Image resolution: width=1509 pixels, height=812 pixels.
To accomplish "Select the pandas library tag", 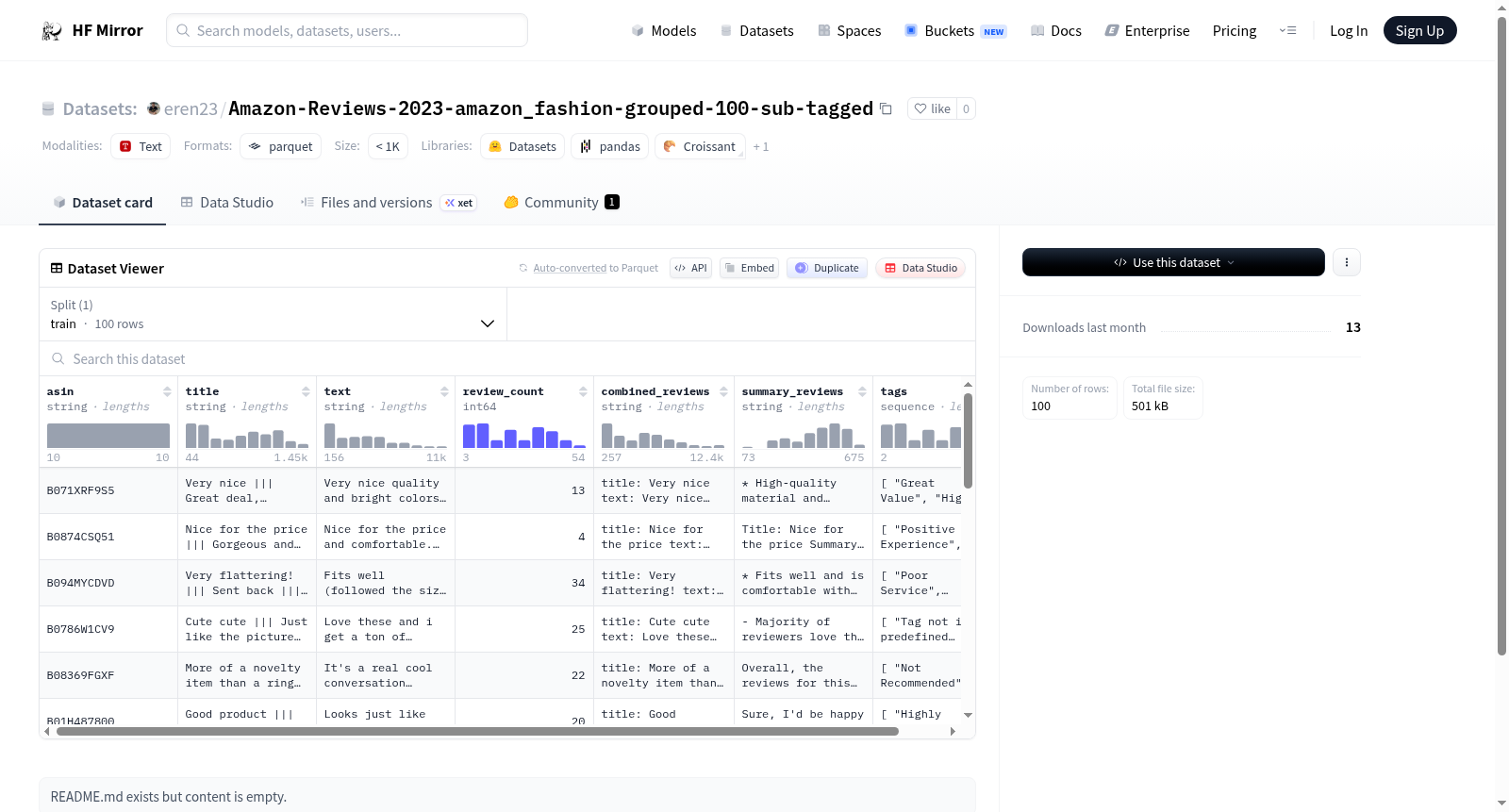I will tap(609, 146).
